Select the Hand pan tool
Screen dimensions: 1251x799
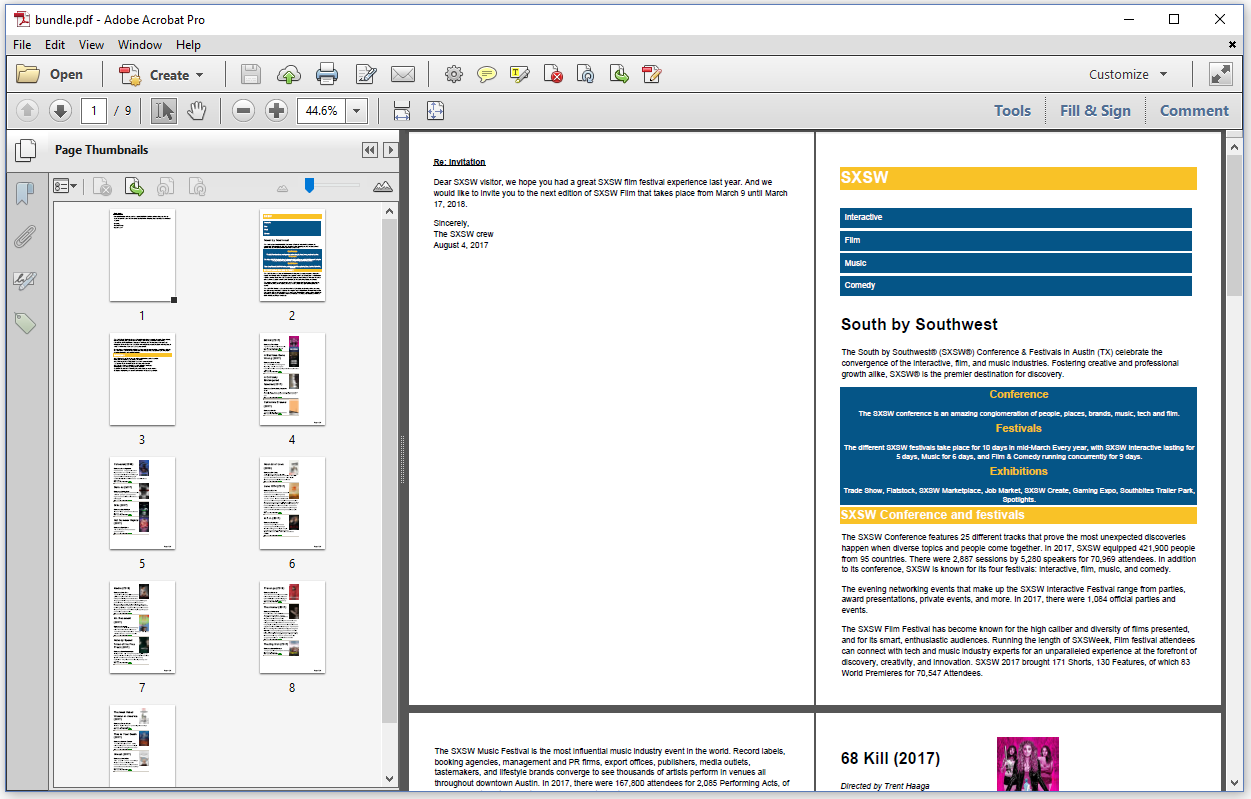(196, 111)
